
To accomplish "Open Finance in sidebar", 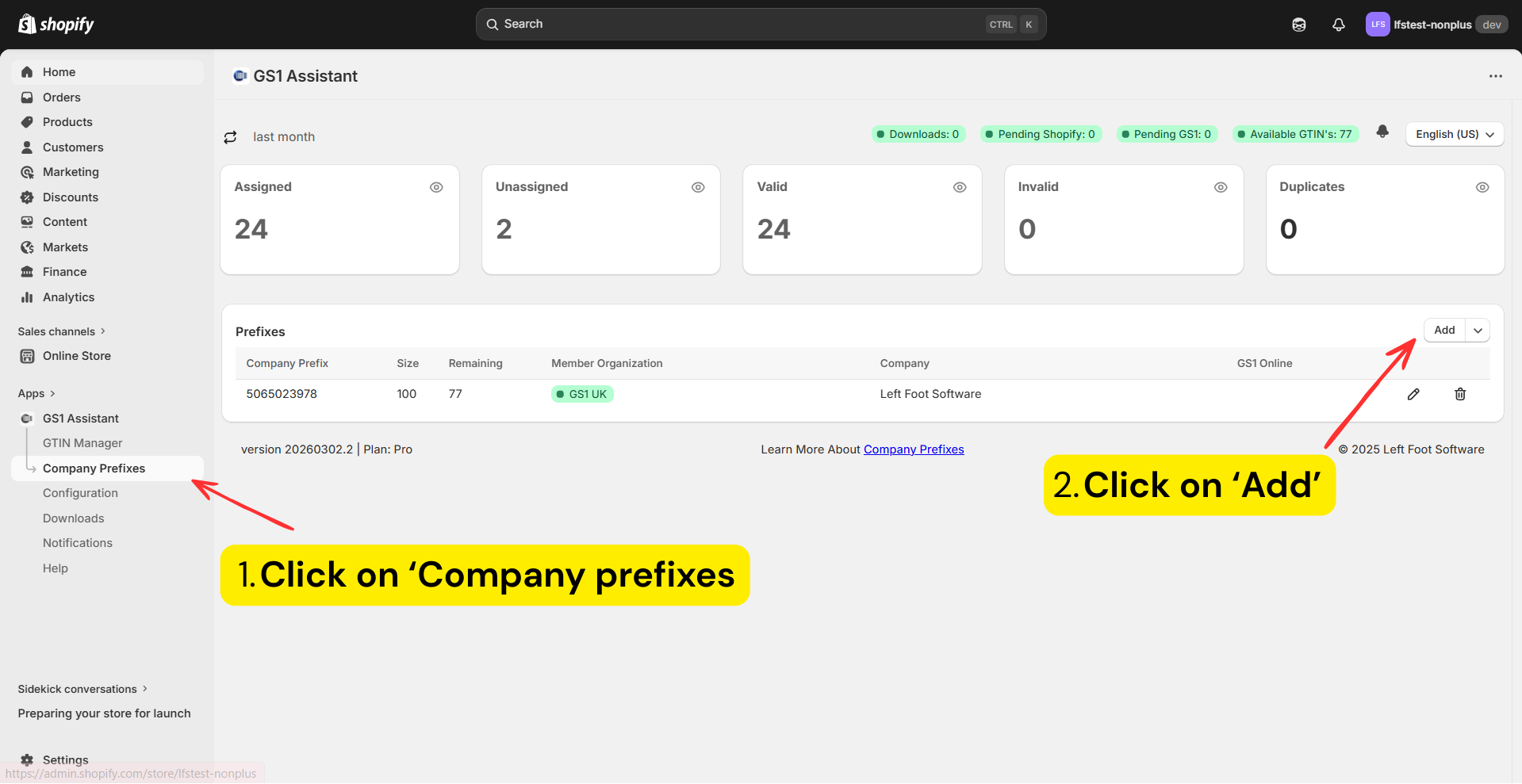I will 107,272.
